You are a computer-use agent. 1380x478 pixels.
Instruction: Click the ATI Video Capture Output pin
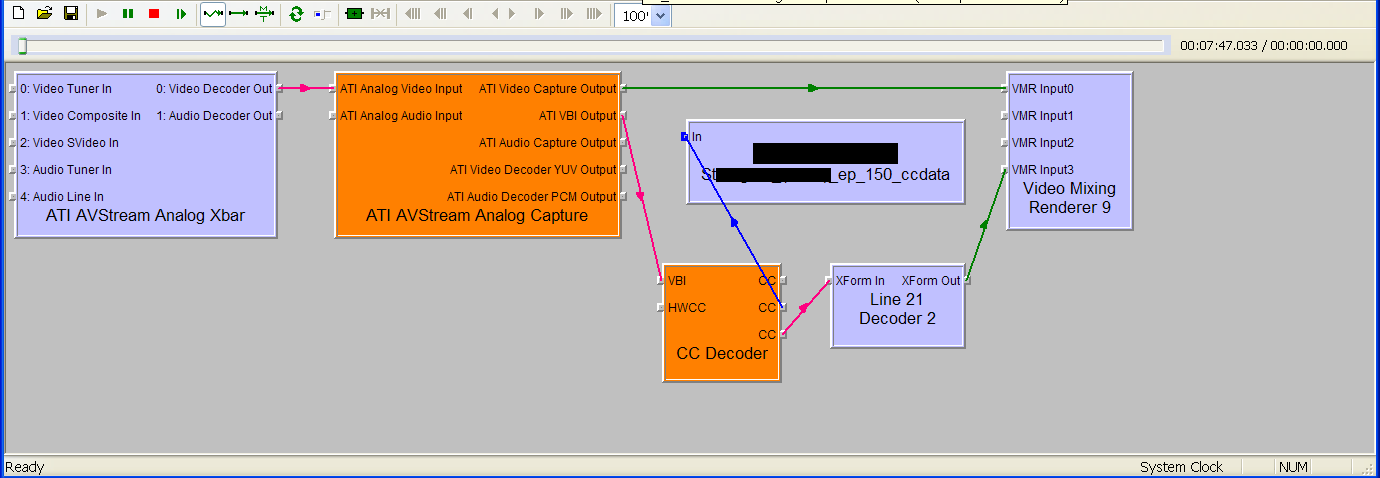(x=548, y=89)
